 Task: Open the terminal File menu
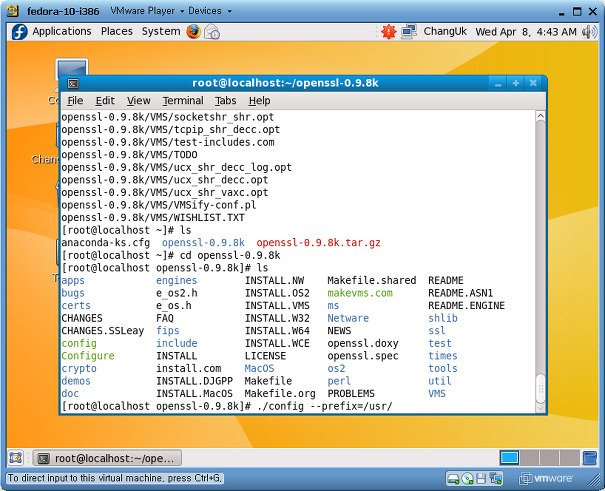click(75, 101)
